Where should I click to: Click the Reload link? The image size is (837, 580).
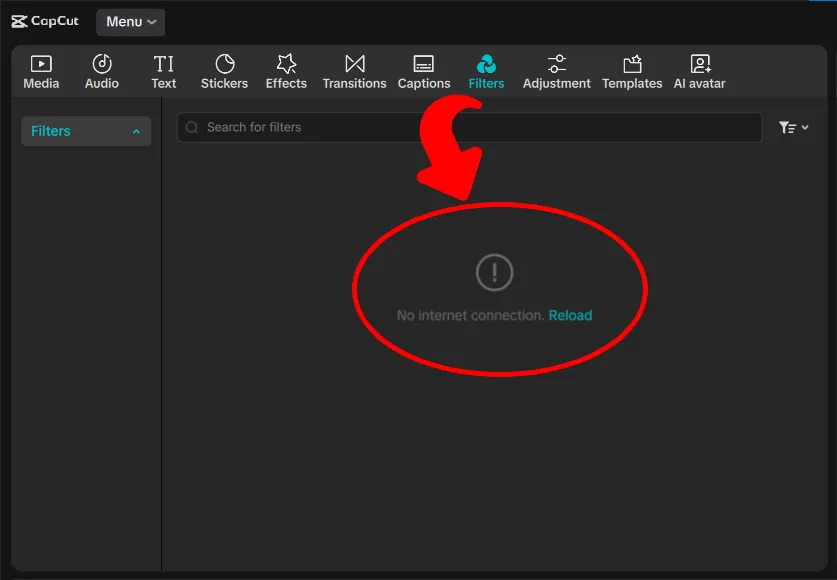[570, 315]
